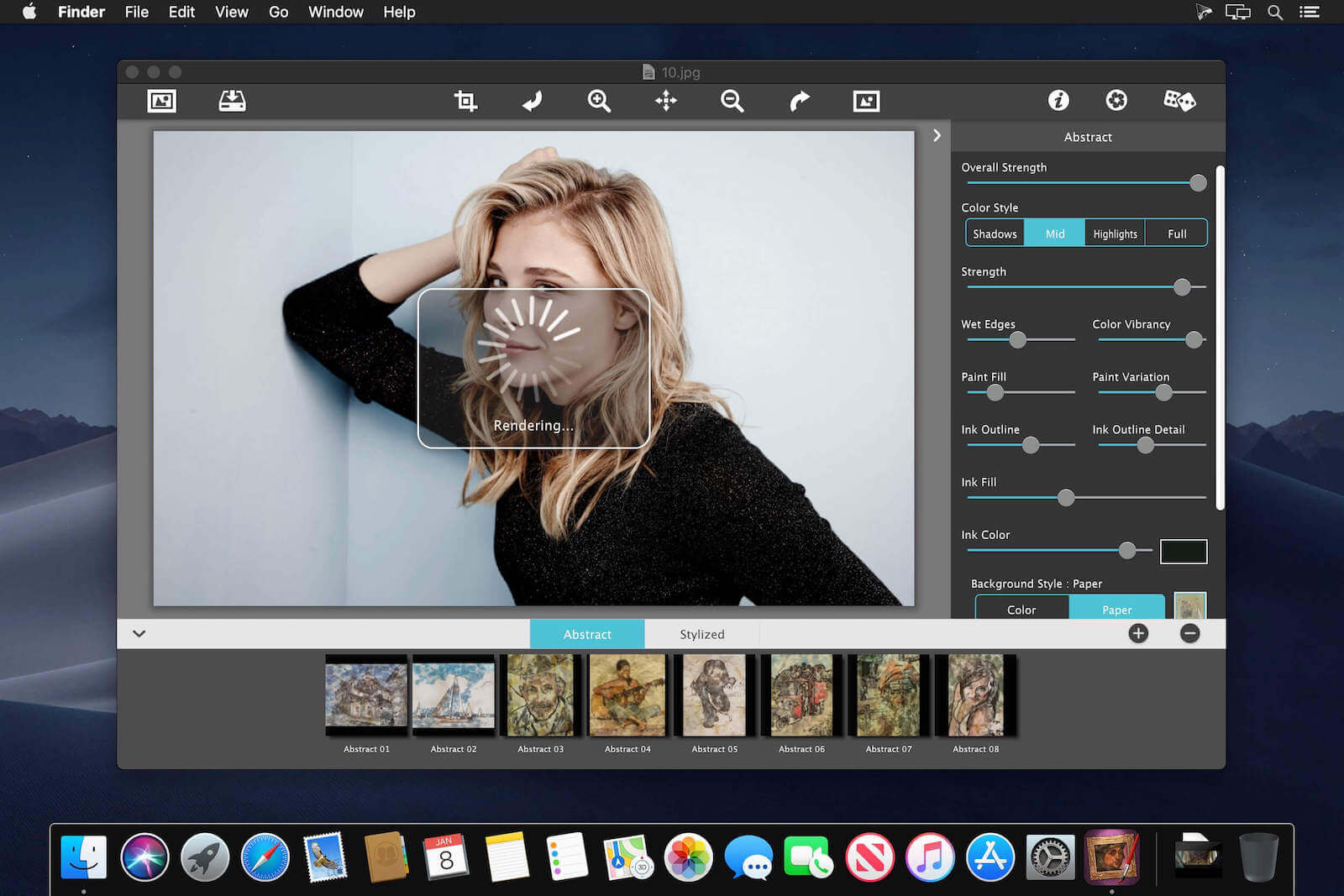Screen dimensions: 1344x896
Task: Select Shadows color style
Action: 995,233
